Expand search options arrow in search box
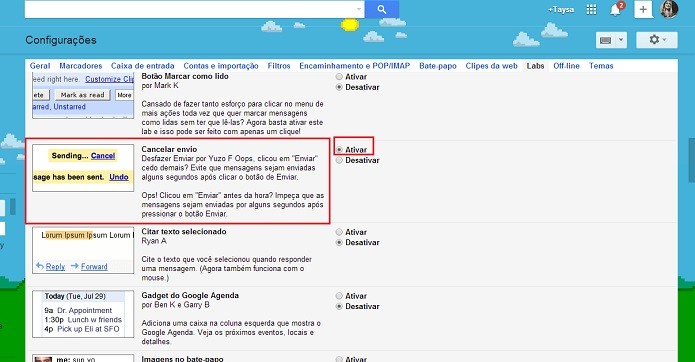Viewport: 695px width, 362px height. [x=359, y=9]
